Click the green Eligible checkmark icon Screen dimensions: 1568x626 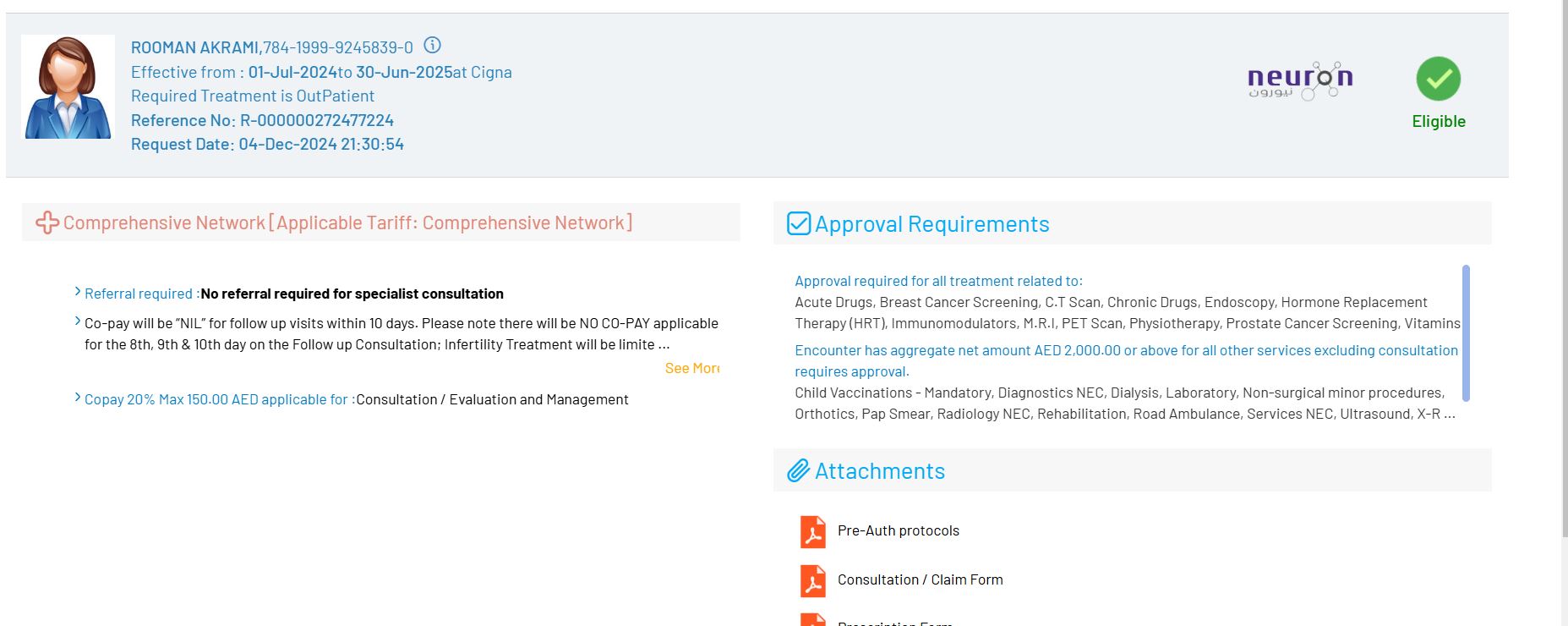click(1439, 79)
